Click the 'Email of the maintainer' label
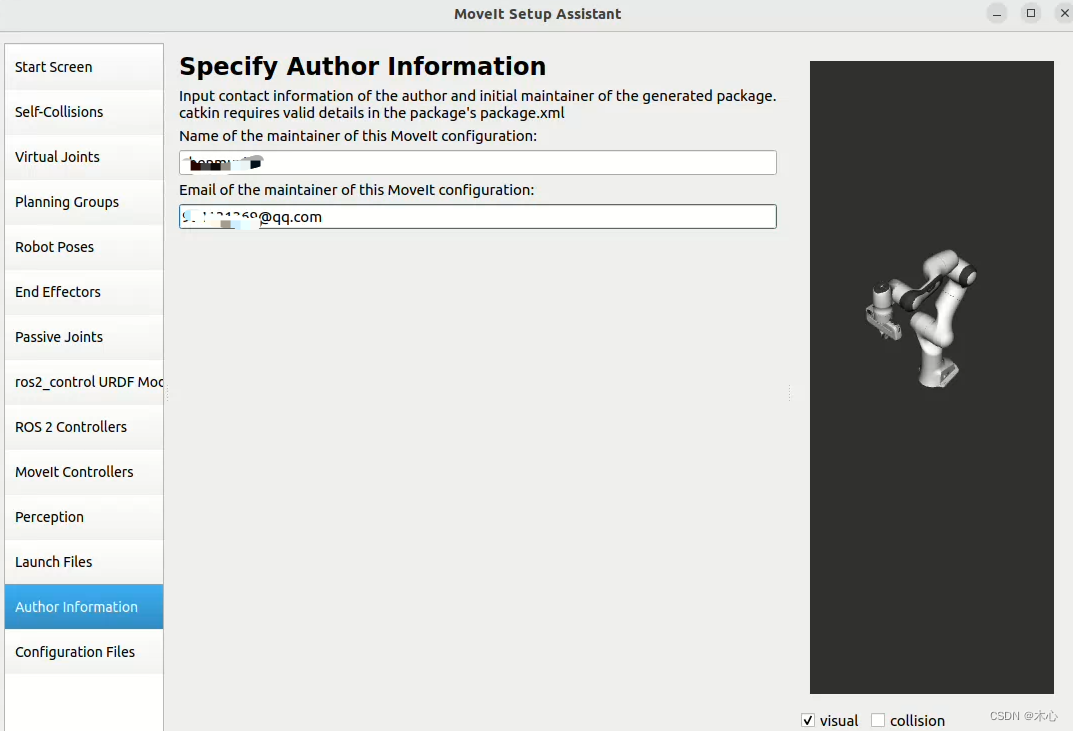The width and height of the screenshot is (1073, 731). 357,190
